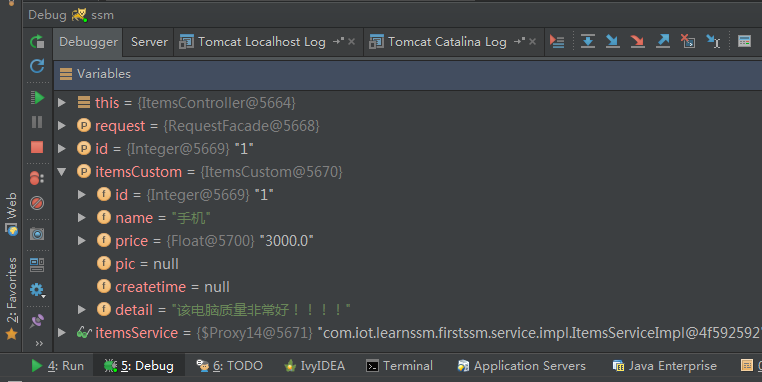
Task: Expand the 'detail' field node
Action: pos(82,310)
